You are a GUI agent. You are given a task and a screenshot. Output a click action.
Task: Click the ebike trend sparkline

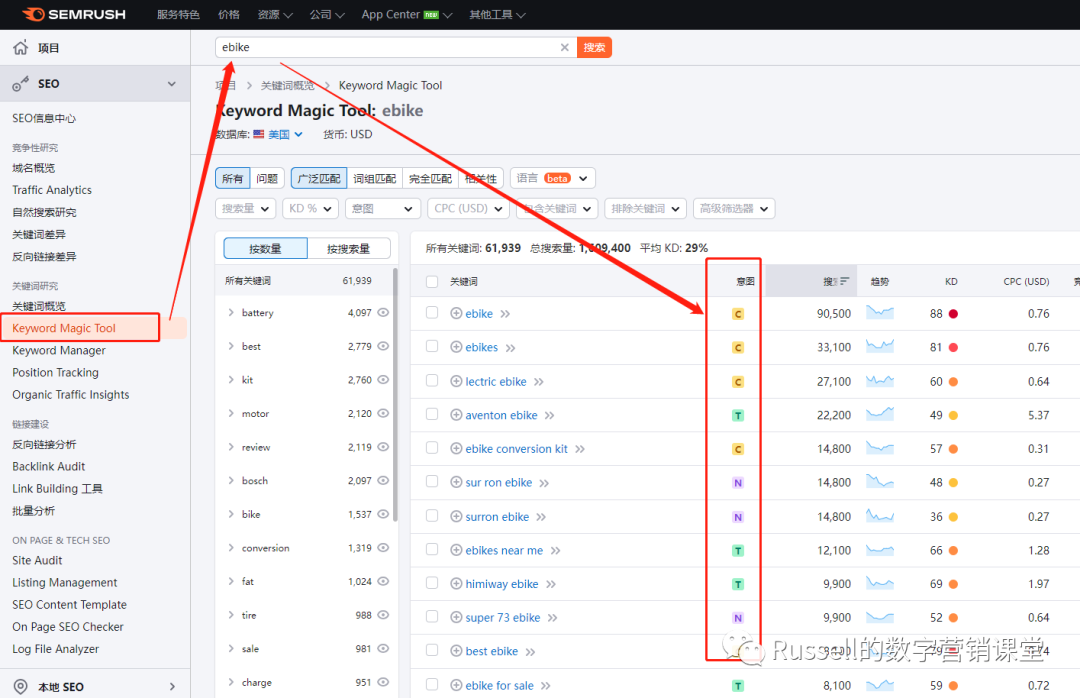tap(880, 313)
